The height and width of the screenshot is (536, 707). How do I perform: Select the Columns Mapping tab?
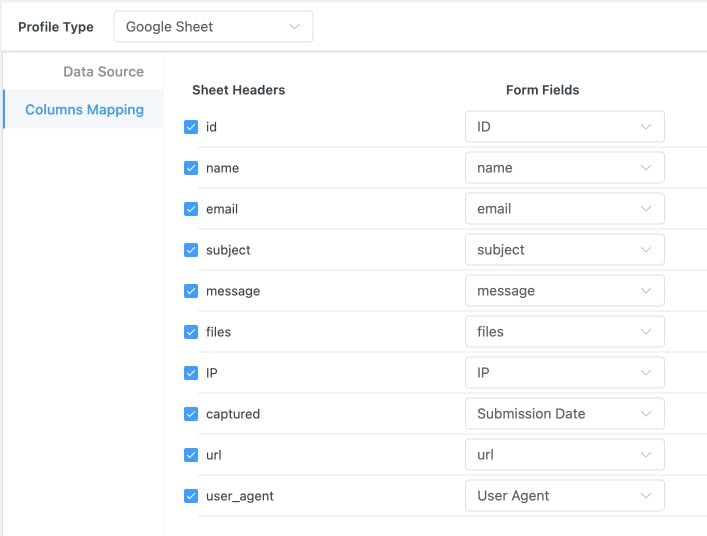[x=84, y=110]
